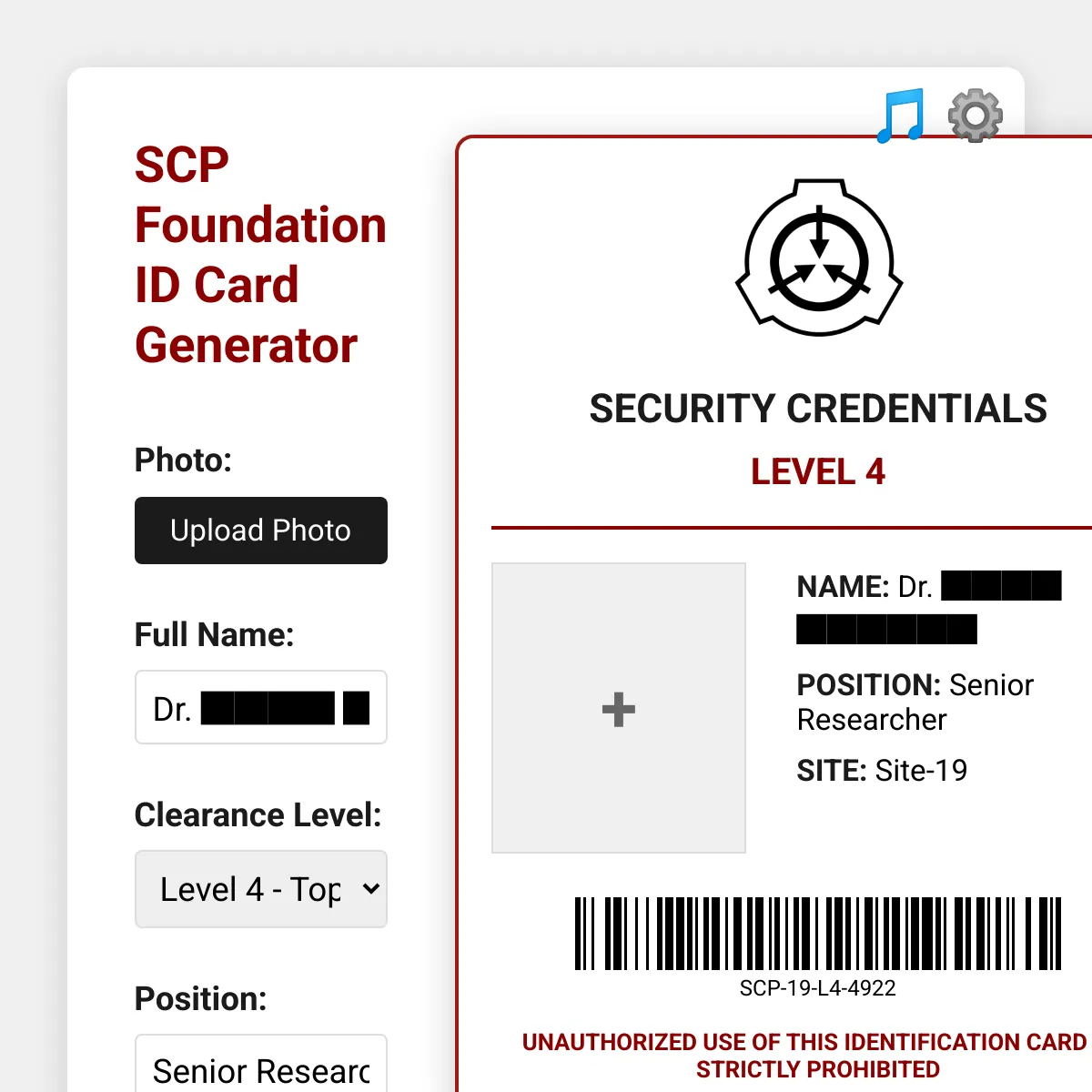The width and height of the screenshot is (1092, 1092).
Task: Click the Clearance Level label
Action: coord(258,815)
